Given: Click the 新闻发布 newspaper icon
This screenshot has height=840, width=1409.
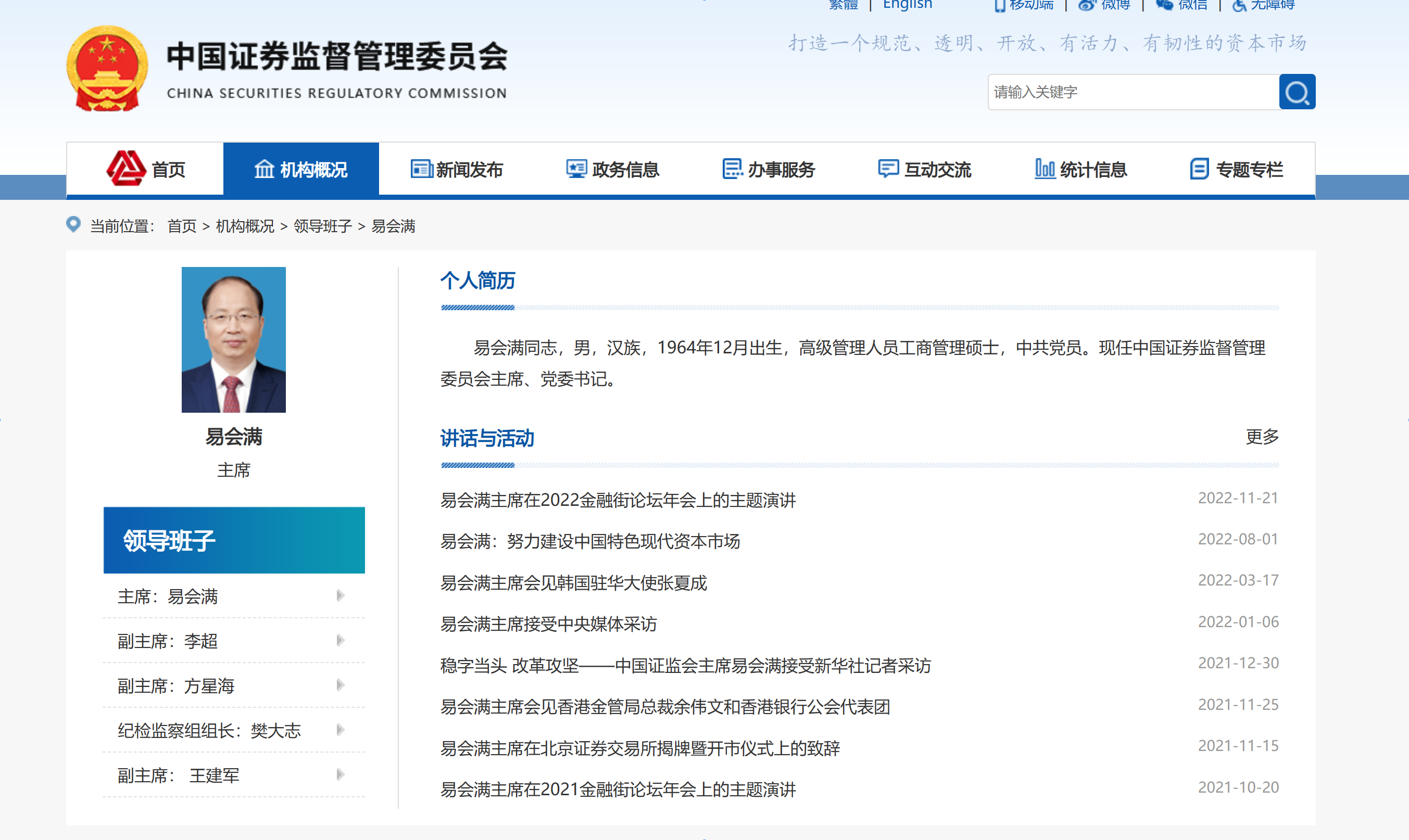Looking at the screenshot, I should (421, 169).
